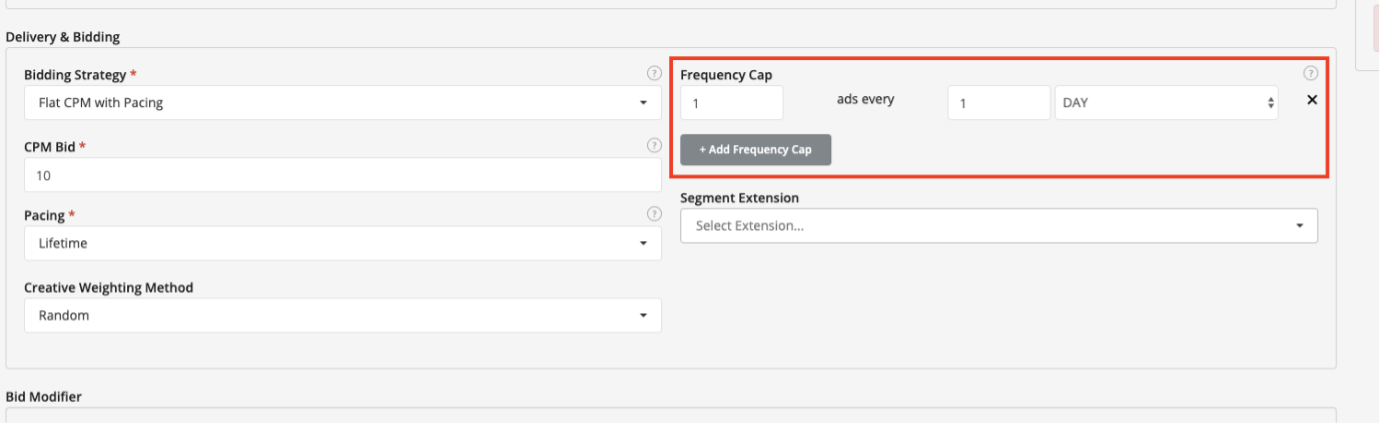Click the help icon beside CPM Bid

[x=654, y=145]
